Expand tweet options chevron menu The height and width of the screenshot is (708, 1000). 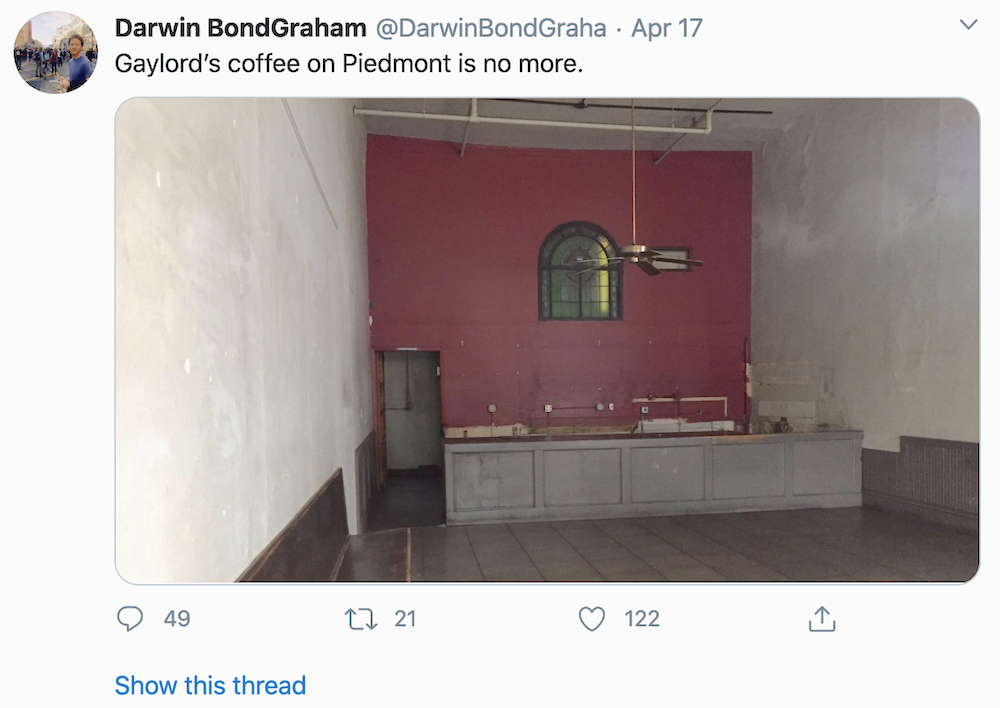tap(969, 25)
